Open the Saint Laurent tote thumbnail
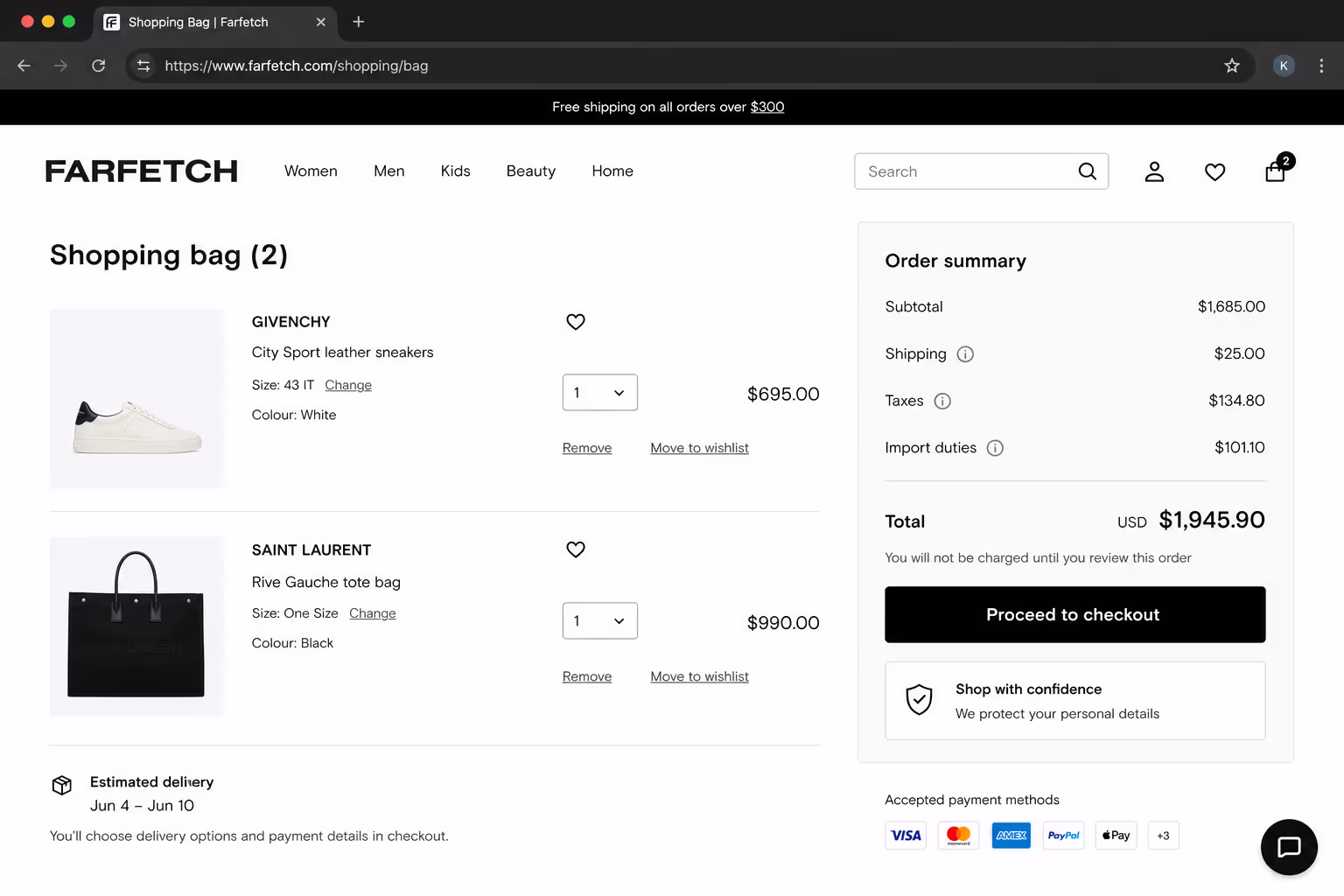 tap(136, 626)
